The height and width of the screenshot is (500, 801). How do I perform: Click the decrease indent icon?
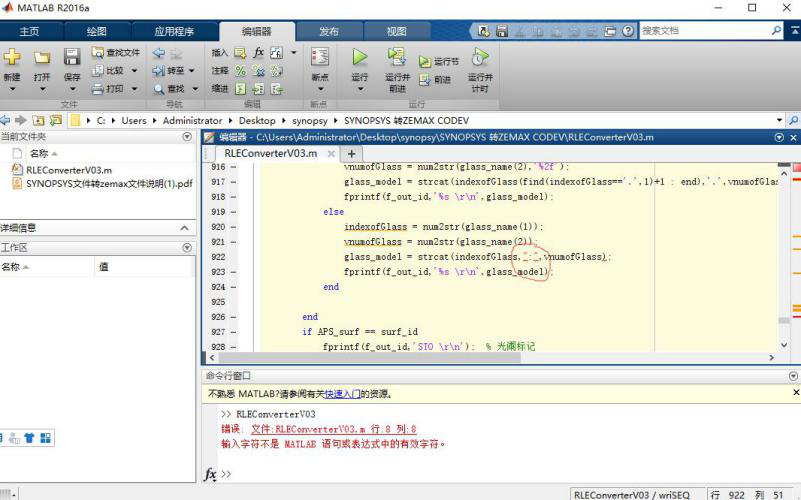coord(277,89)
